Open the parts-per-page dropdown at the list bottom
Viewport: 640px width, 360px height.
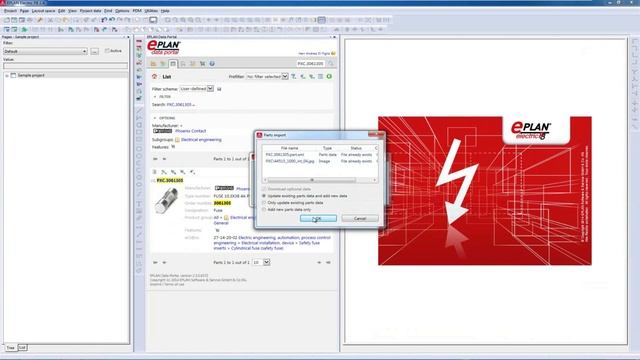260,262
